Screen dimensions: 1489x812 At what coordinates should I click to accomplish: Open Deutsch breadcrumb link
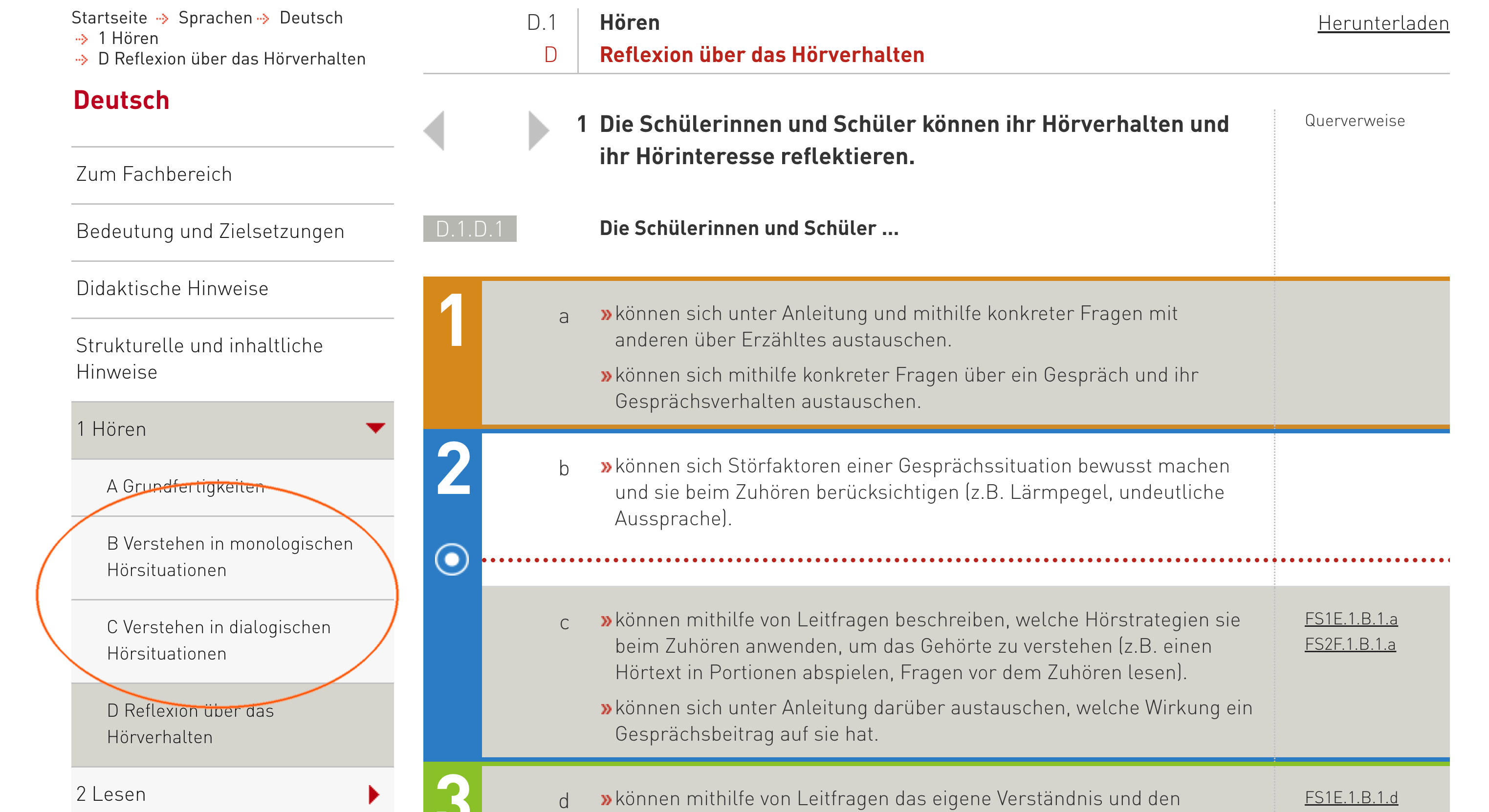coord(311,18)
